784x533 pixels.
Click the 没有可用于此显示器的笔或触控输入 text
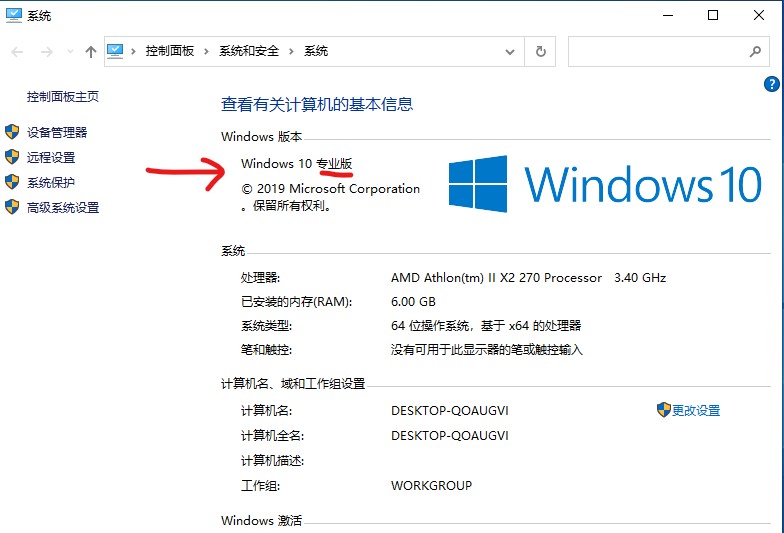pos(487,350)
